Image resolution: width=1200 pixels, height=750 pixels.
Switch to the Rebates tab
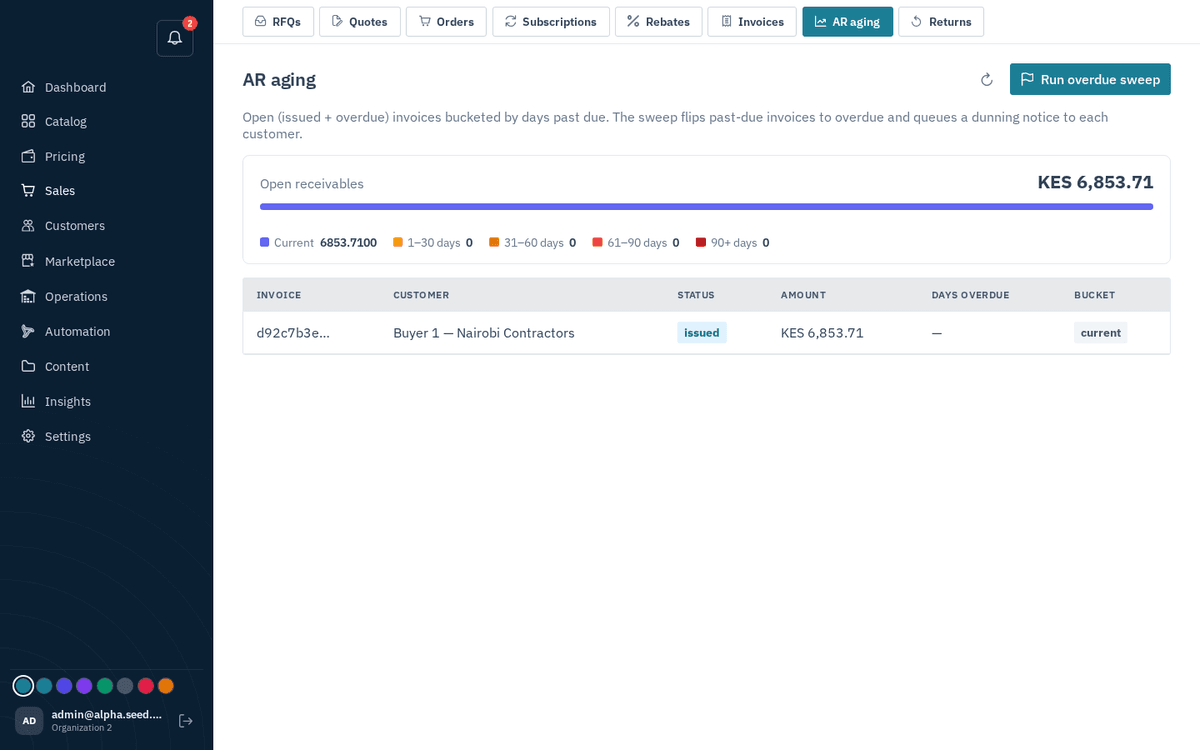659,22
